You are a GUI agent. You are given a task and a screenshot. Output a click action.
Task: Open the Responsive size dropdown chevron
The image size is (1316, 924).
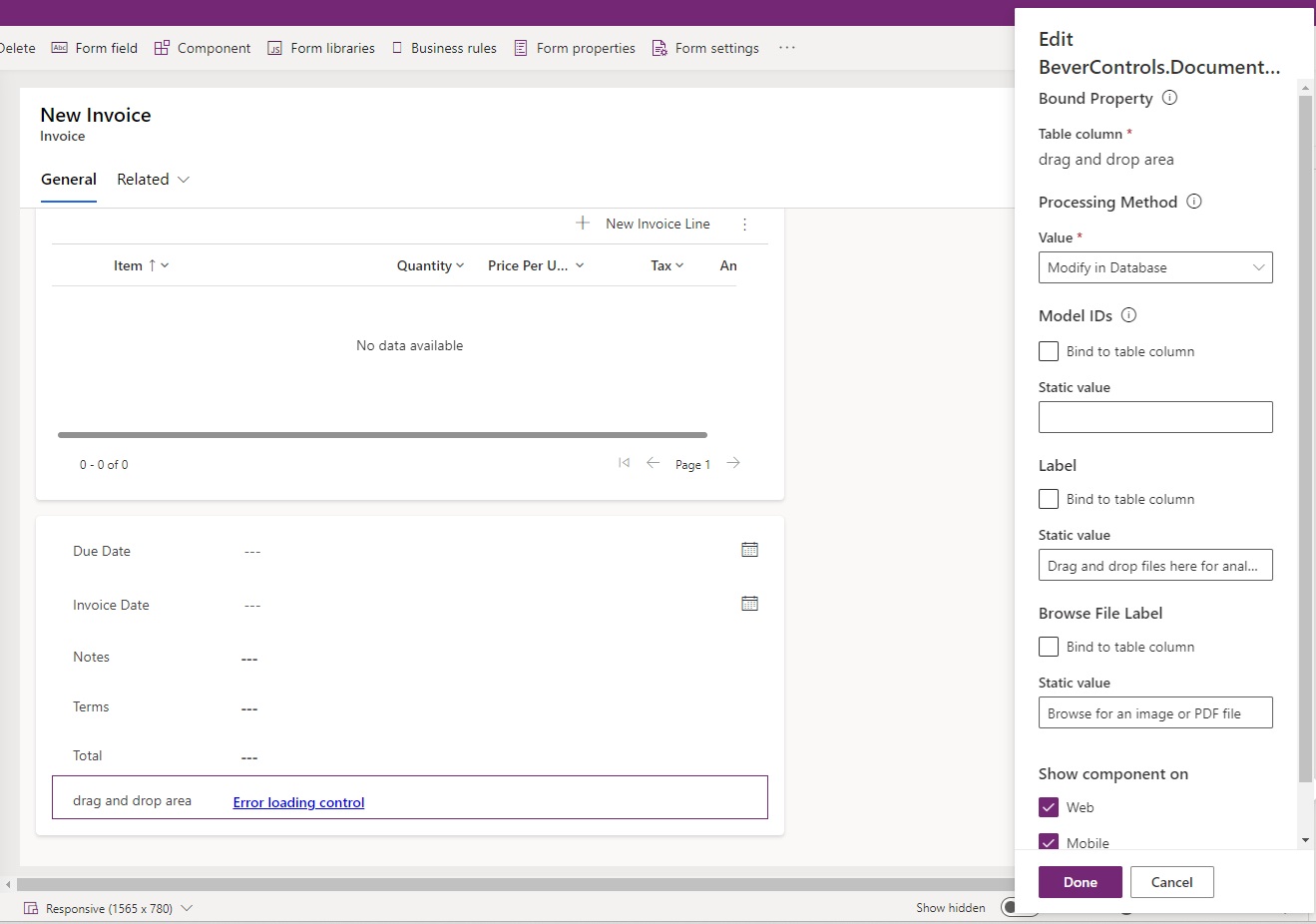pos(187,908)
